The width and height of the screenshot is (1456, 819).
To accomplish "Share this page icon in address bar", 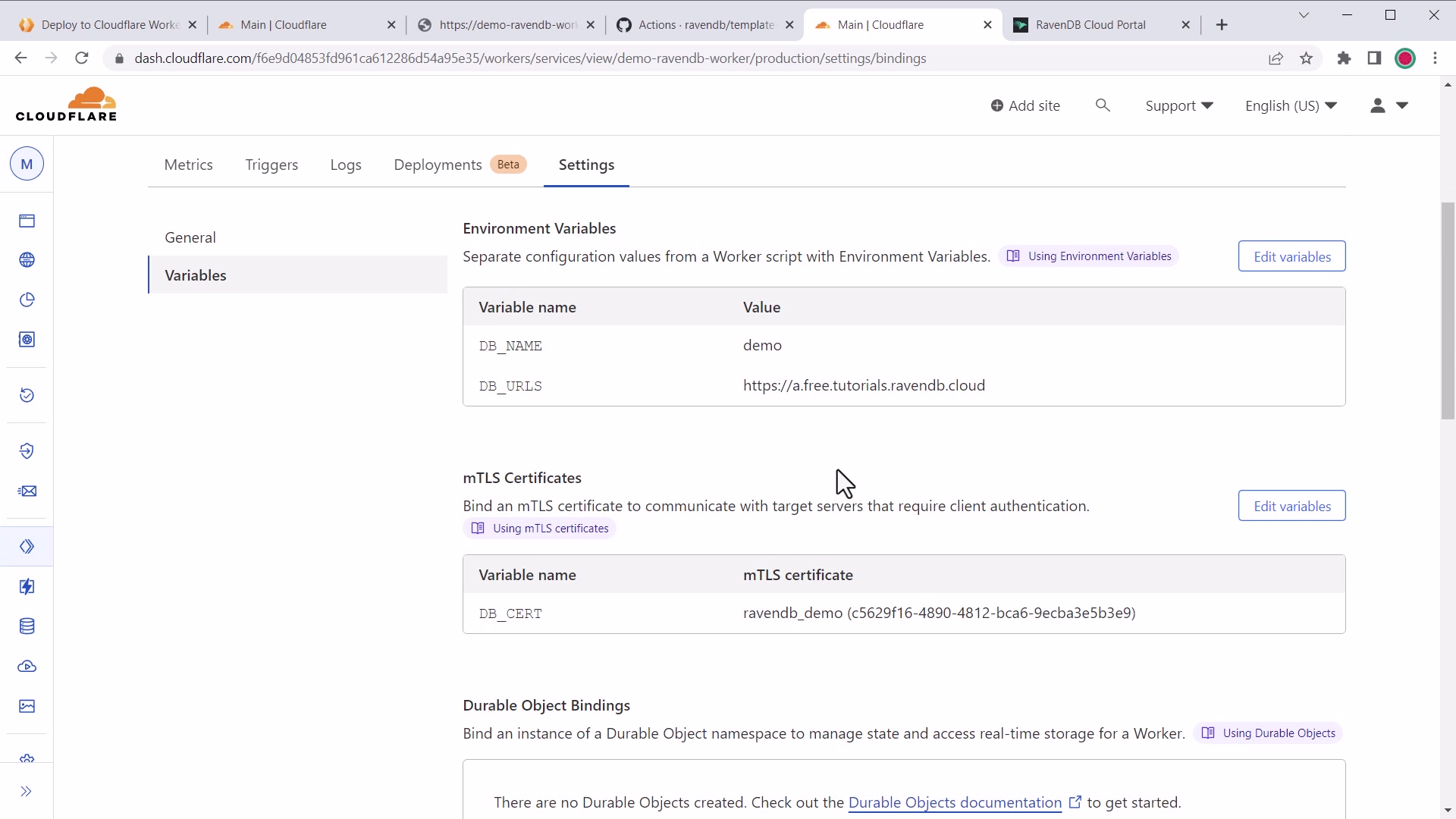I will [1276, 58].
